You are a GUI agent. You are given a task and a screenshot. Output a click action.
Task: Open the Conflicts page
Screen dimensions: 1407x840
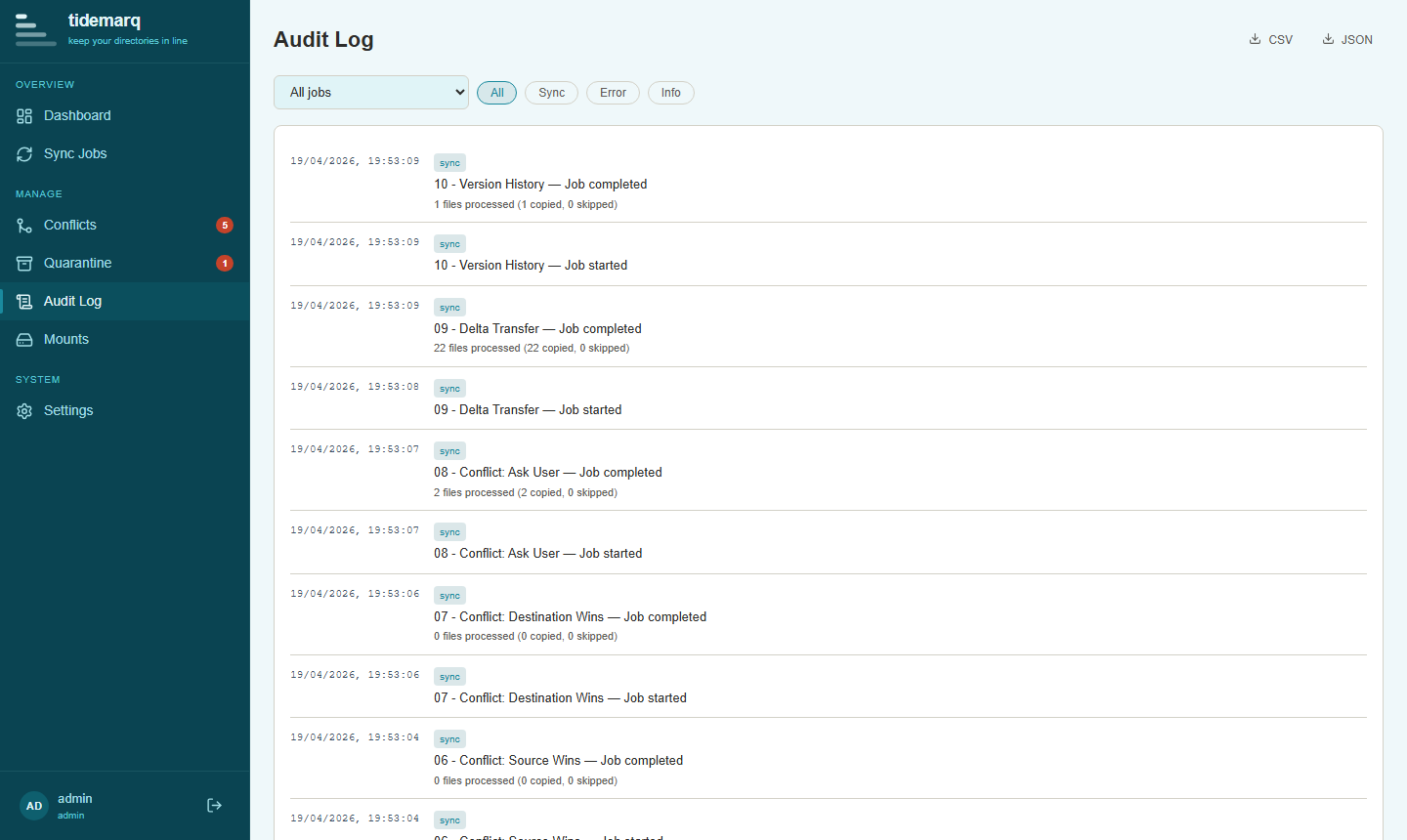tap(125, 225)
